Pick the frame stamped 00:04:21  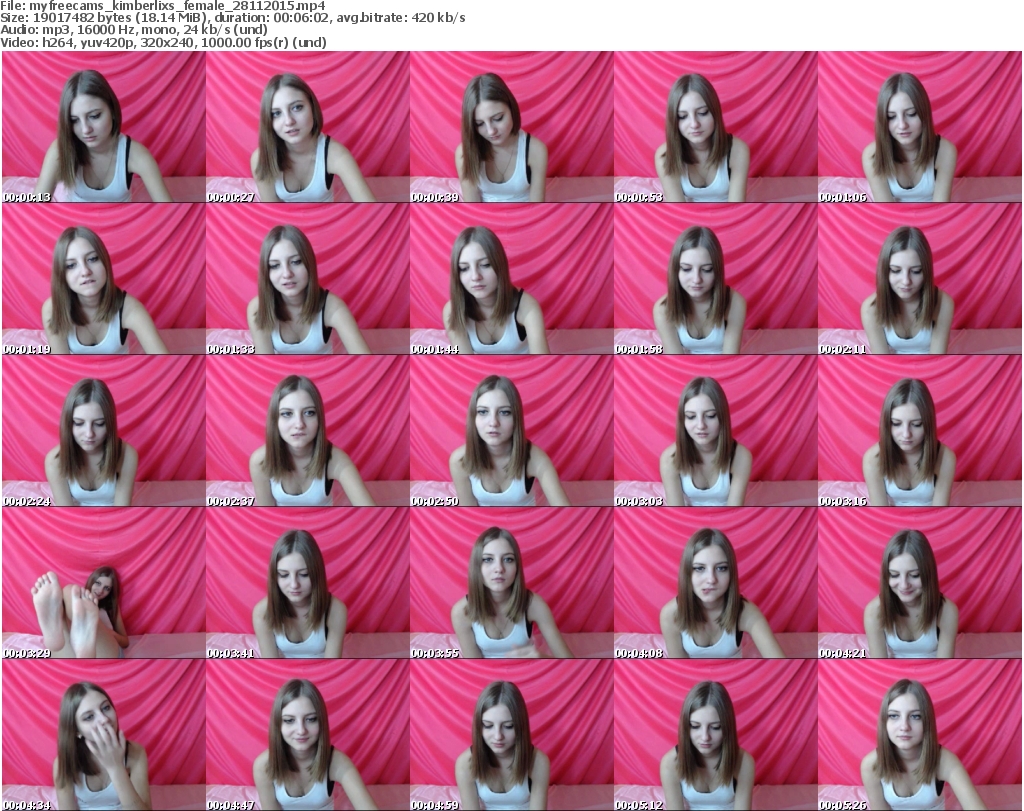click(920, 583)
